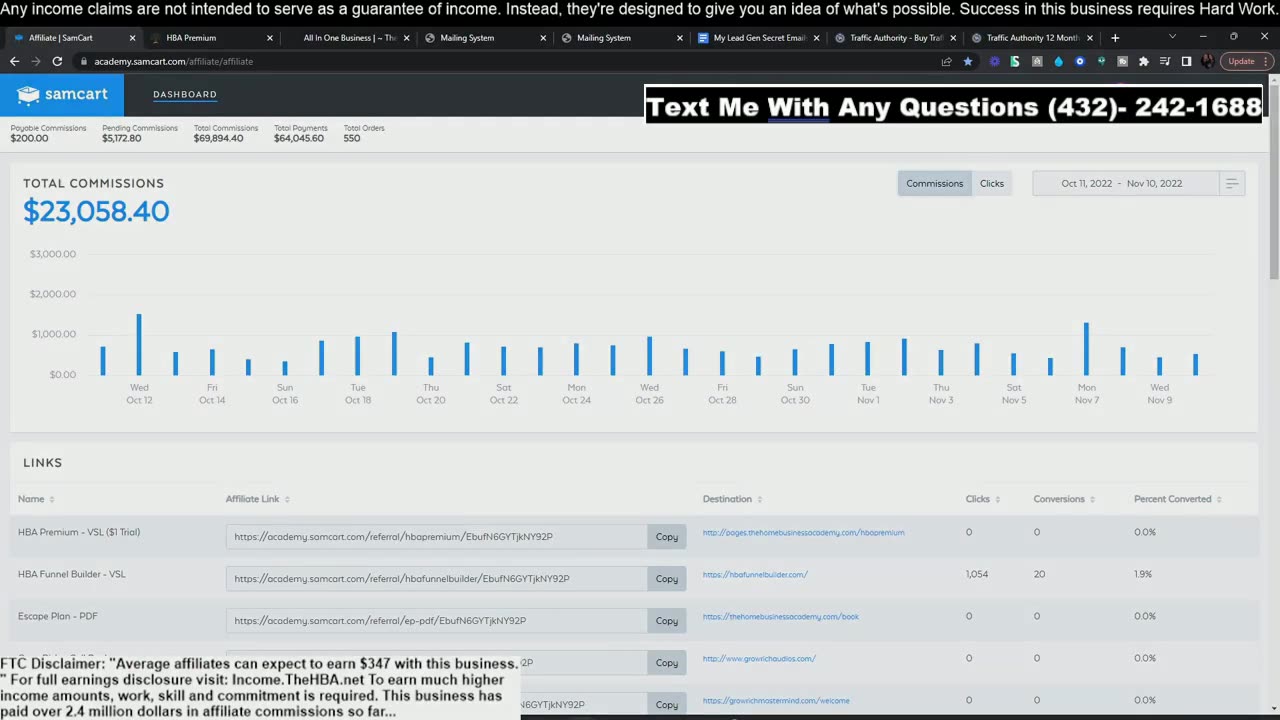1280x720 pixels.
Task: Sort links by the Name column
Action: [36, 499]
